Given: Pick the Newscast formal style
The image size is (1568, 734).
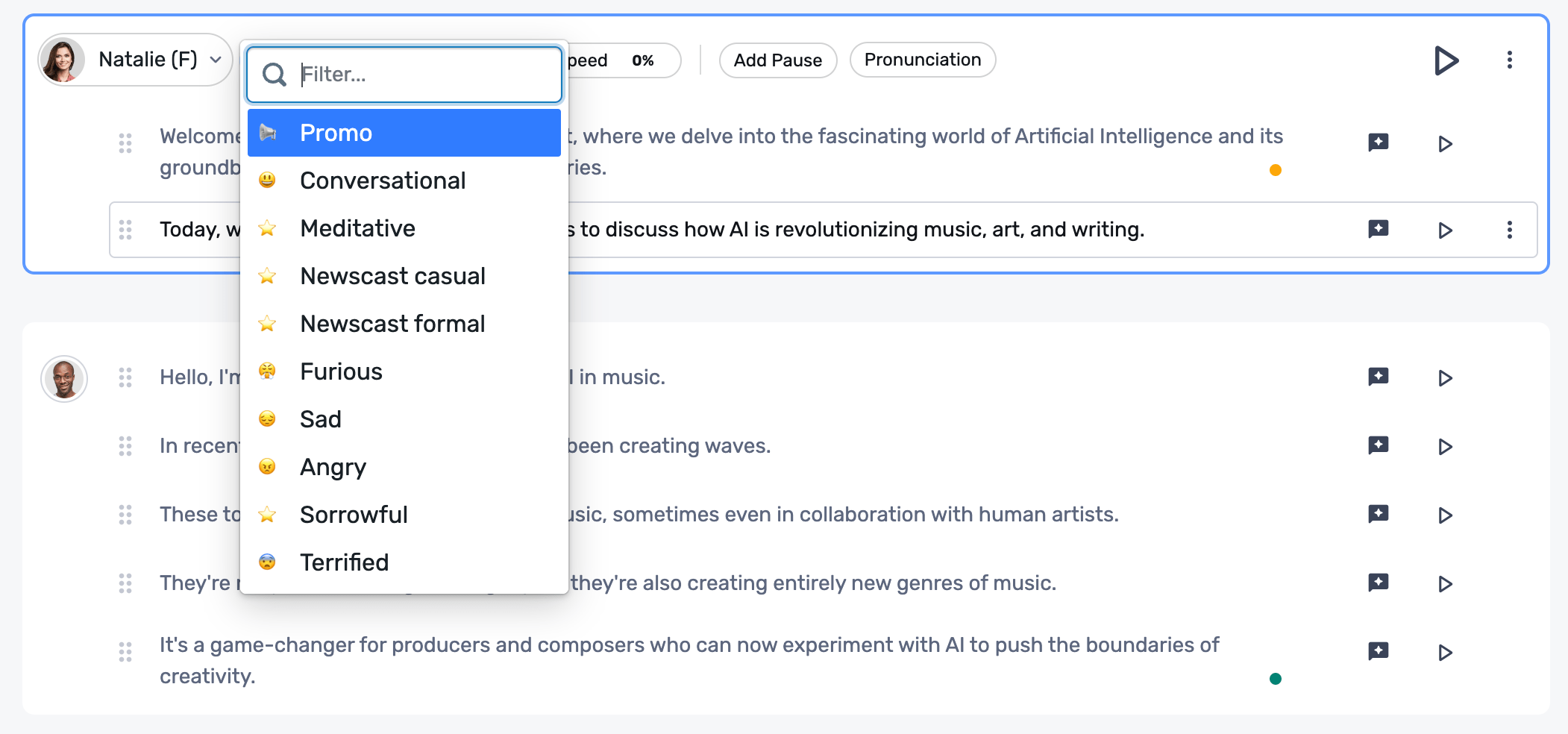Looking at the screenshot, I should tap(404, 324).
